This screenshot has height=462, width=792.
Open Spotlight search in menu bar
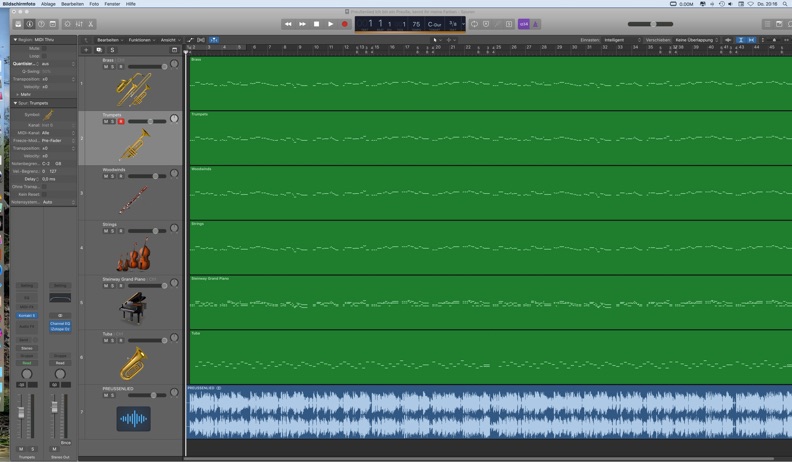785,4
